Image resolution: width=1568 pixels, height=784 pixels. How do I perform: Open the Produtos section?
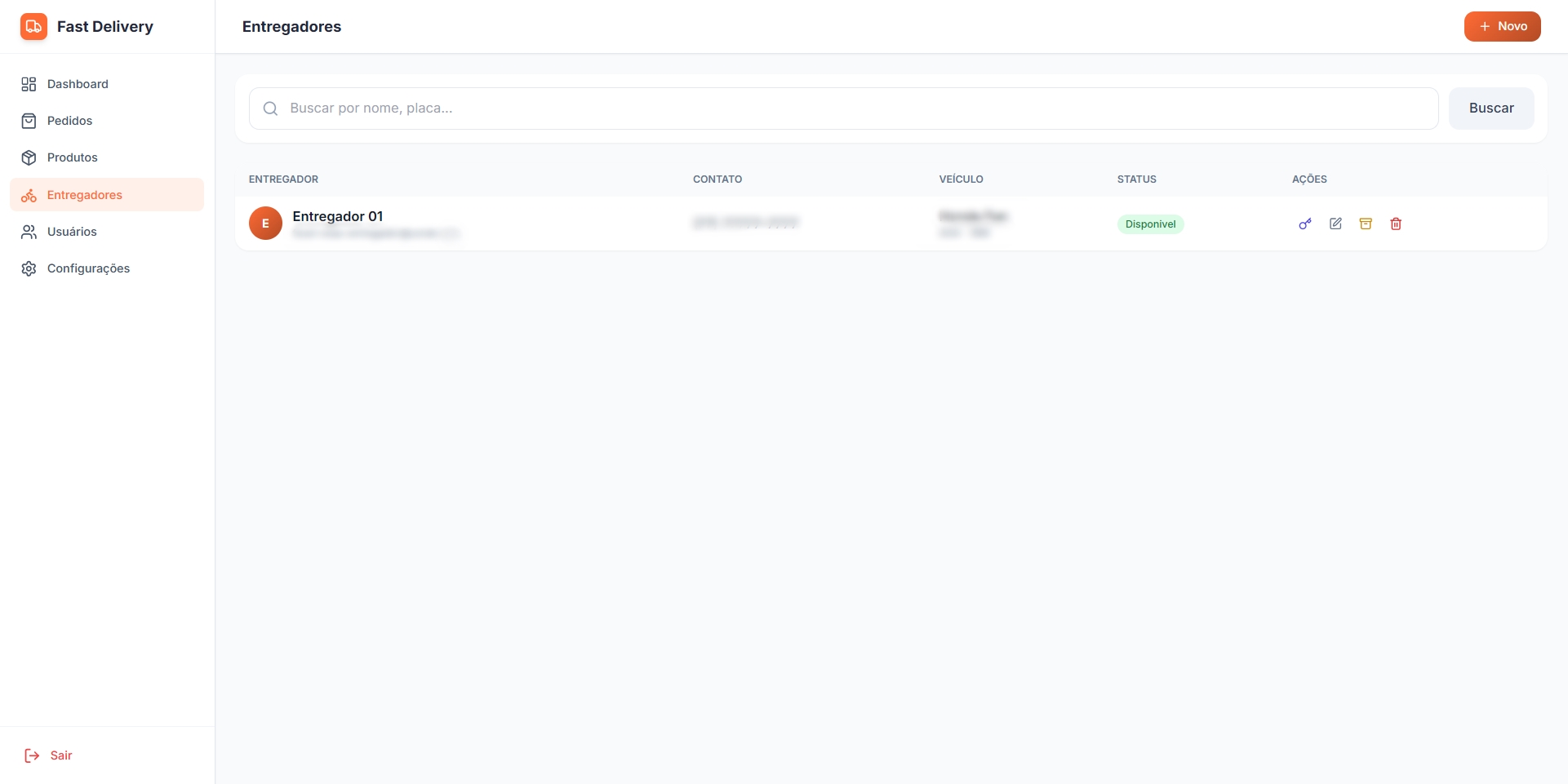[72, 157]
